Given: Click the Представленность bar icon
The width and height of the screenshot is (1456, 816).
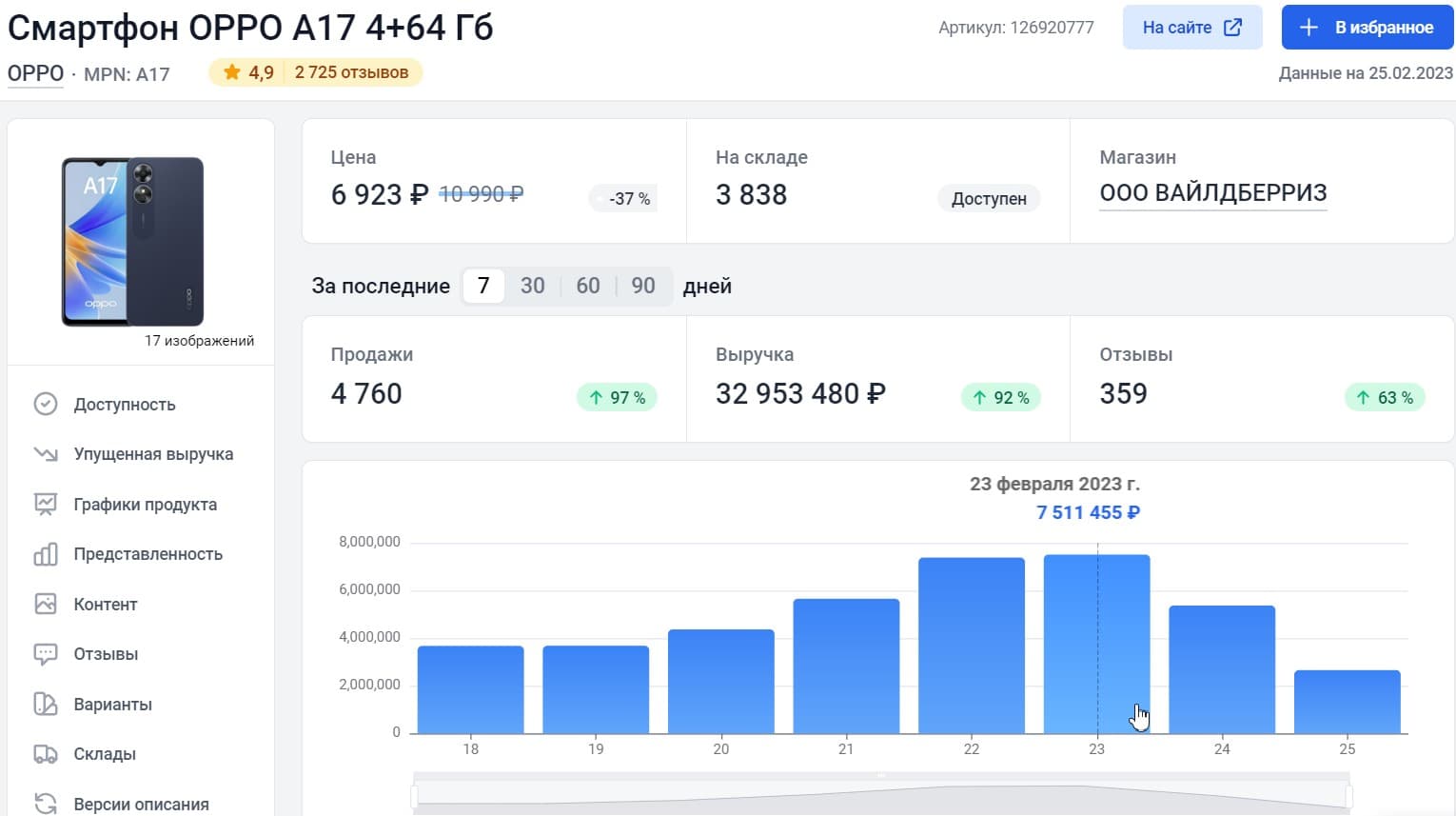Looking at the screenshot, I should pos(46,554).
